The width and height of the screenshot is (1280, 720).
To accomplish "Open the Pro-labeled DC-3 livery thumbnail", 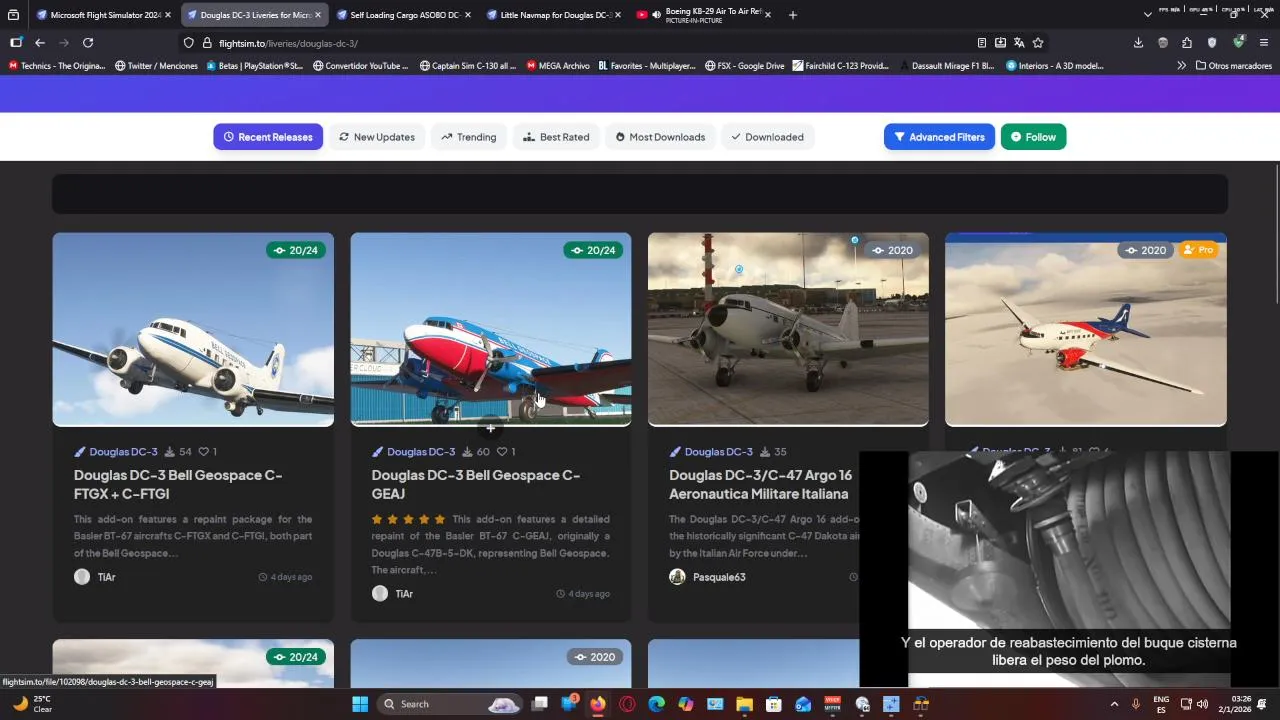I will click(x=1086, y=330).
